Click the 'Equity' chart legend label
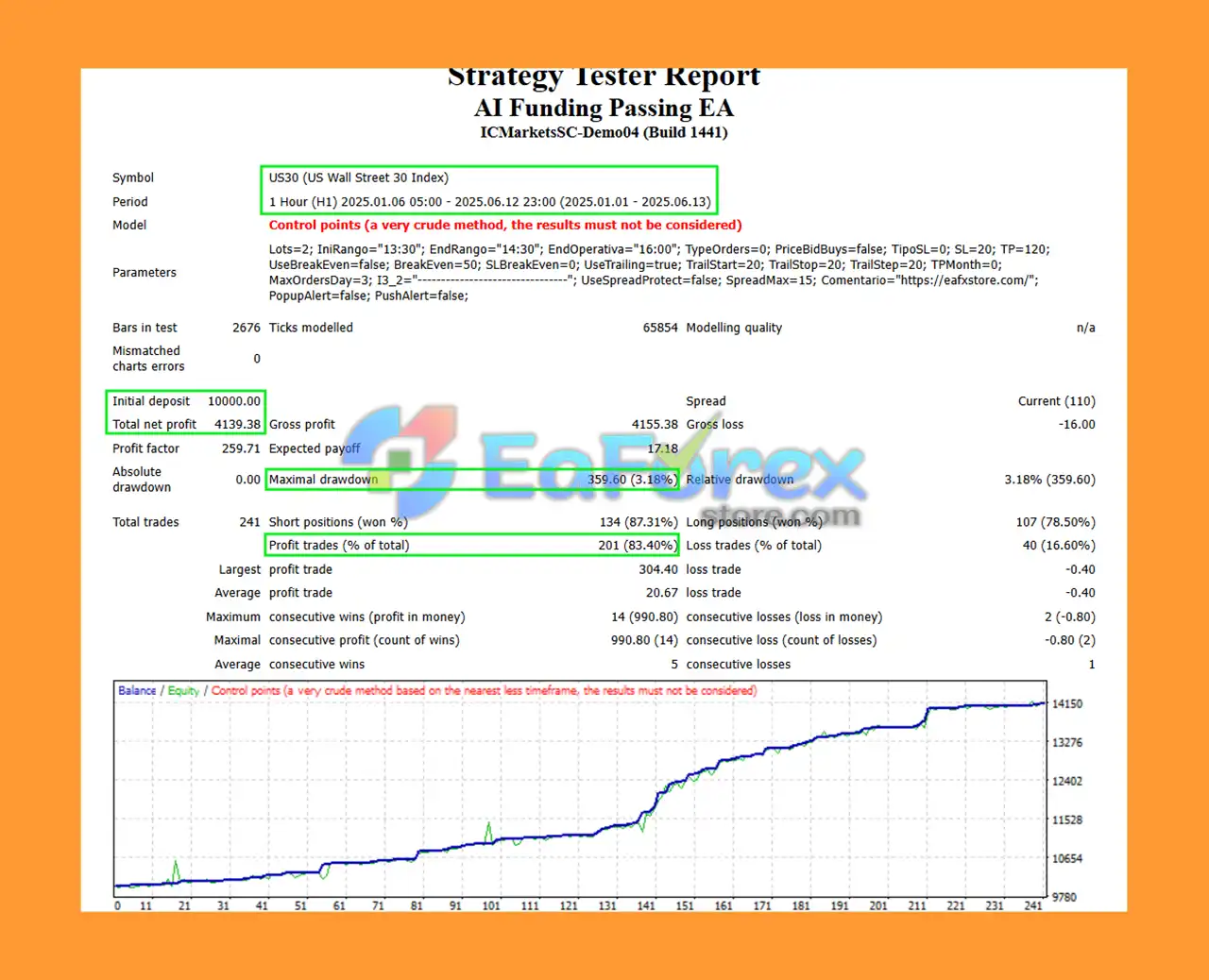 coord(183,690)
